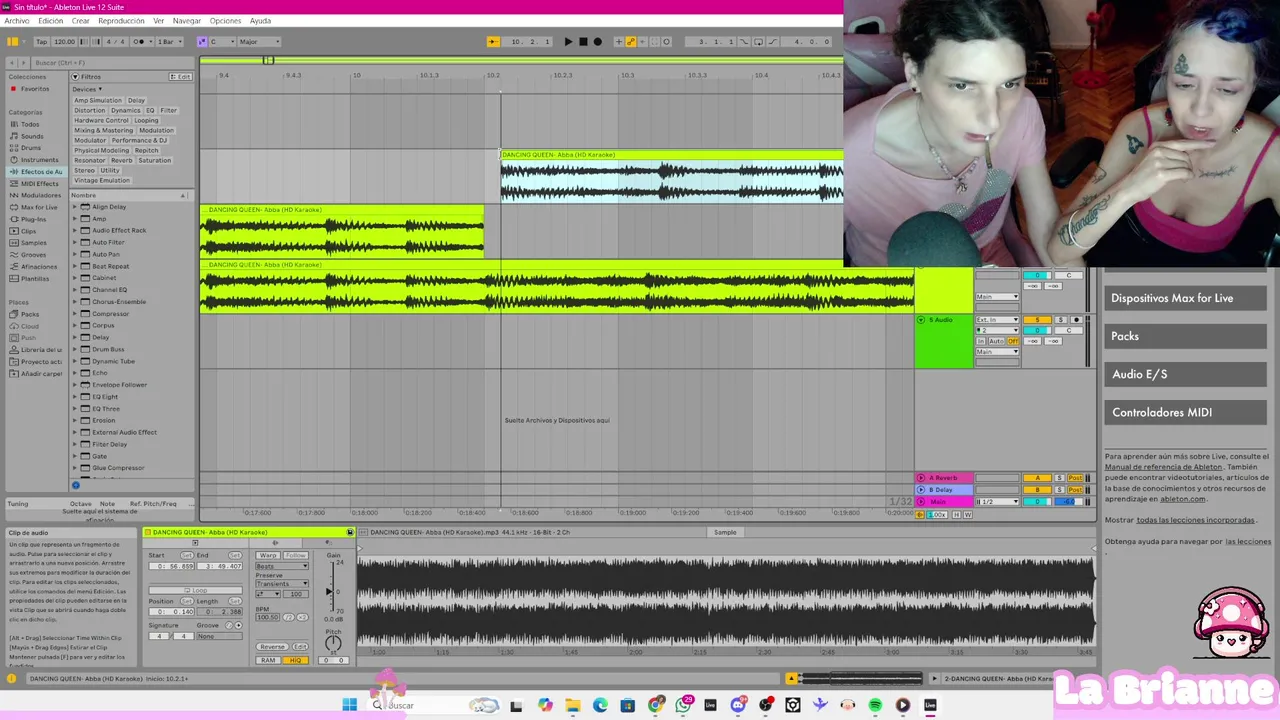Toggle the info view status bar icon
Viewport: 1280px width, 720px height.
12,678
